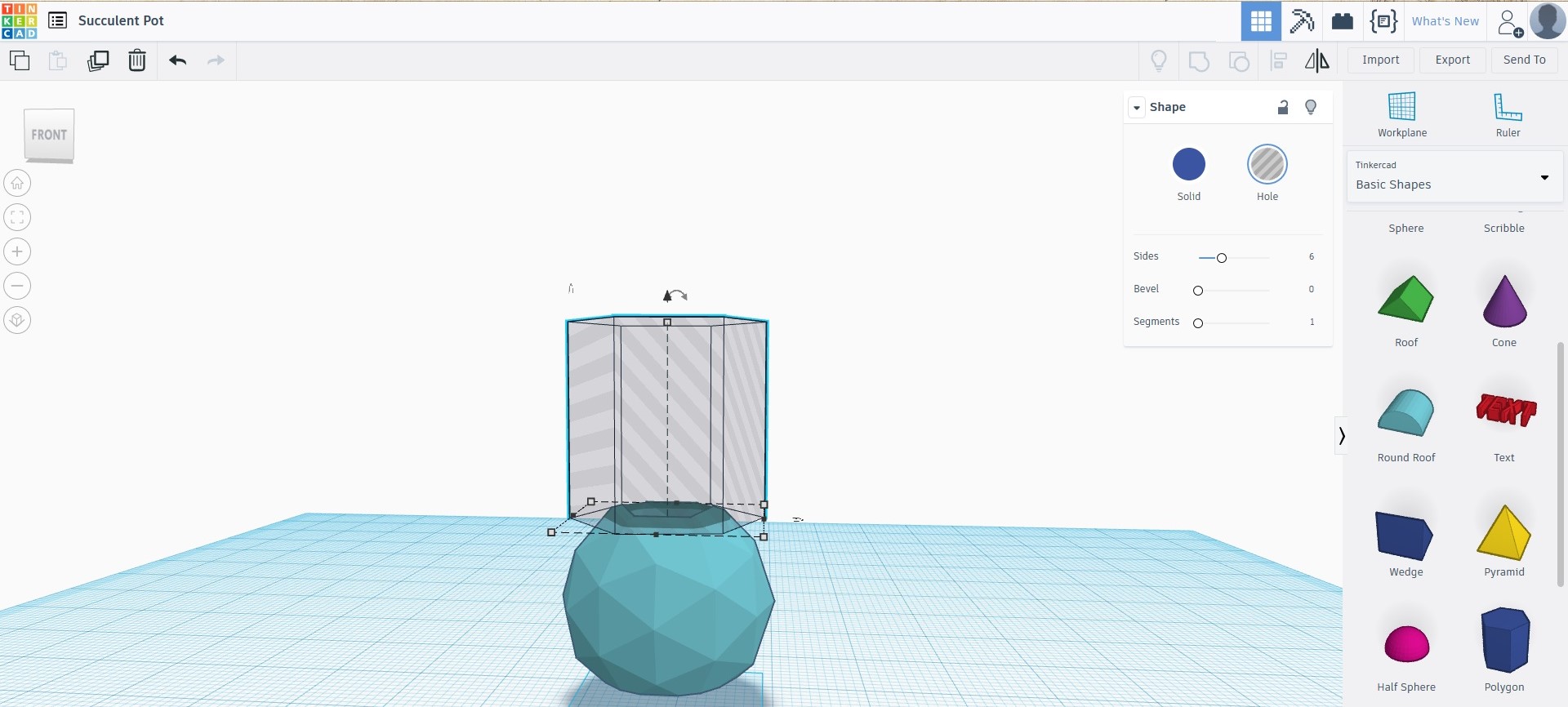Open the Bricks mode
Image resolution: width=1568 pixels, height=707 pixels.
coord(1343,20)
